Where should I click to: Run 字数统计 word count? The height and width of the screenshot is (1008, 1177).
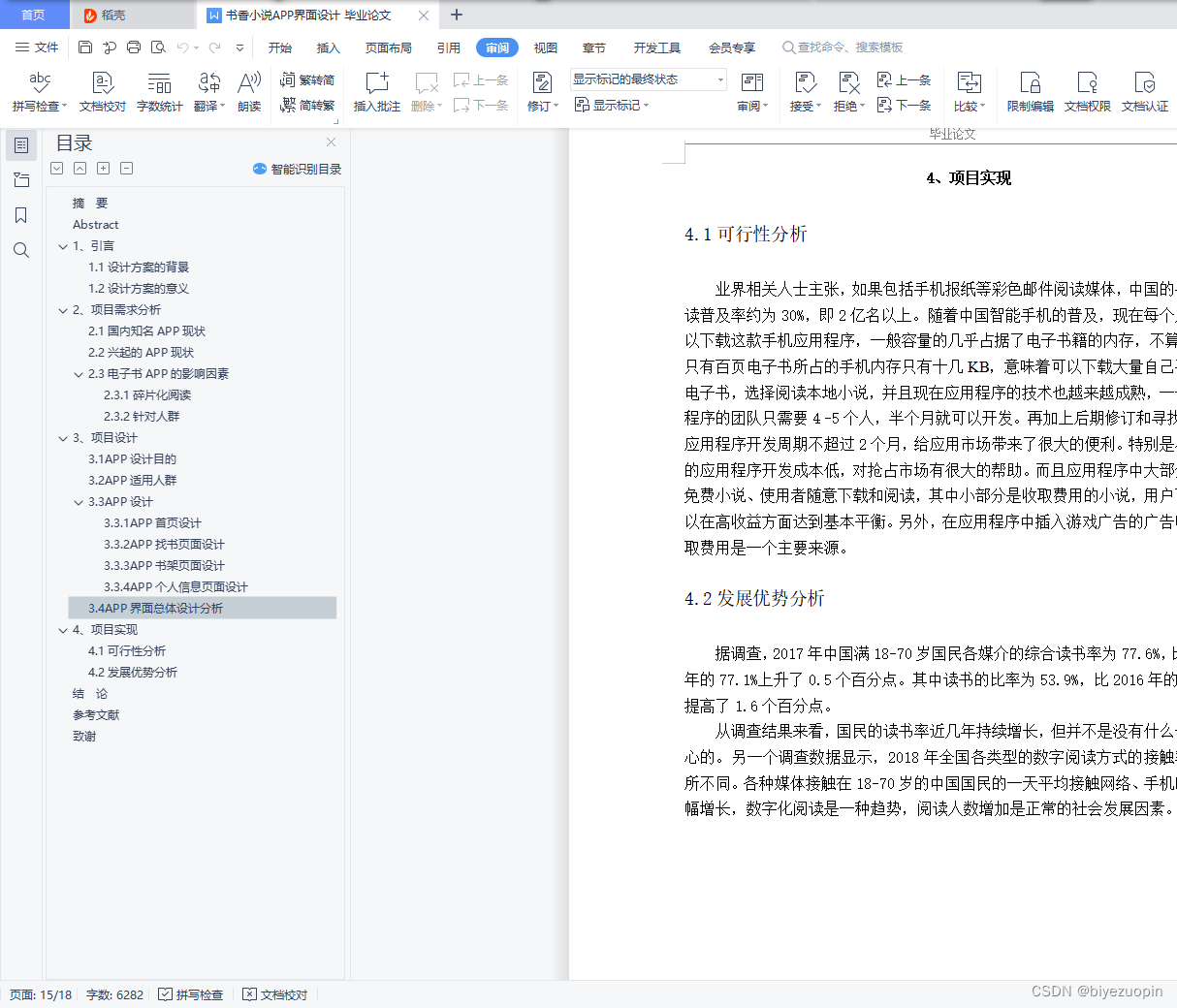[x=158, y=92]
